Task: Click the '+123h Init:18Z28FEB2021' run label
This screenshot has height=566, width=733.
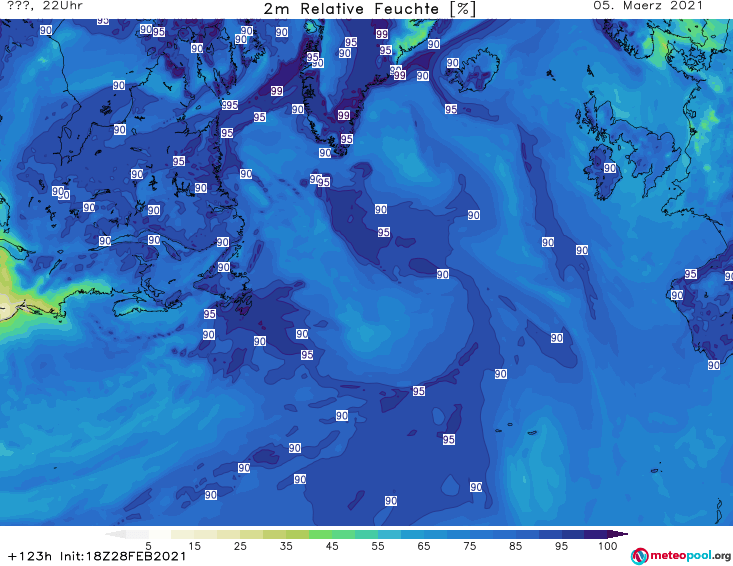Action: (97, 556)
